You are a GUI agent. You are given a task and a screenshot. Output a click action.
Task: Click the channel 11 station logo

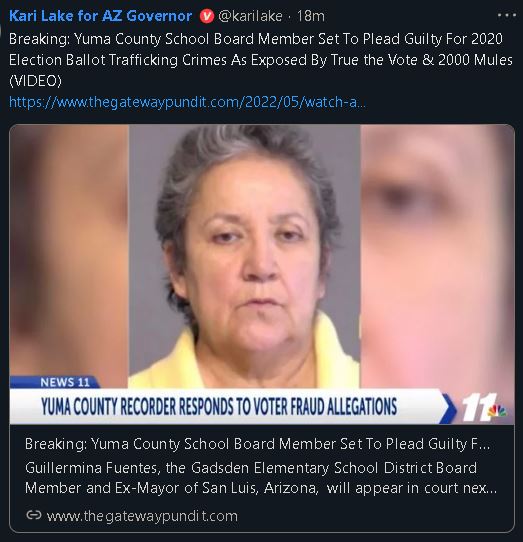(x=477, y=408)
